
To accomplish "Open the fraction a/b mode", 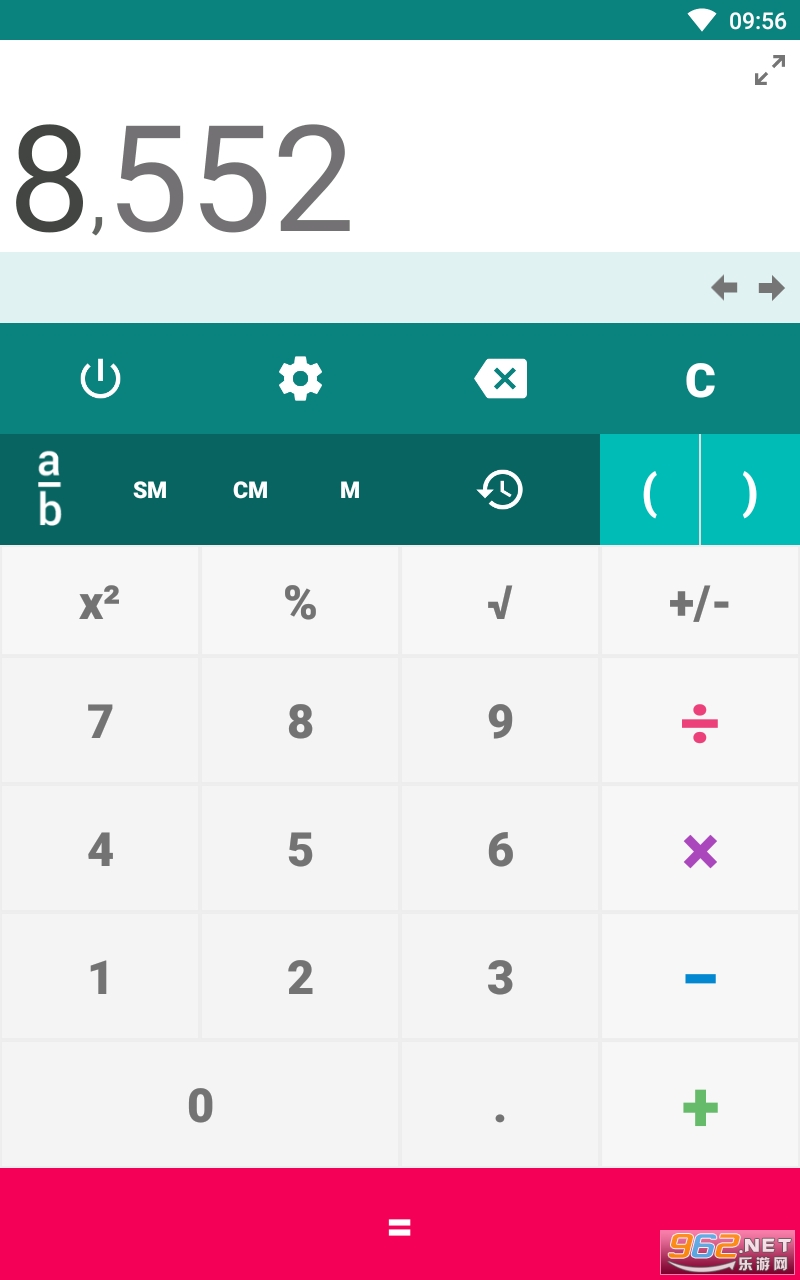I will click(50, 489).
